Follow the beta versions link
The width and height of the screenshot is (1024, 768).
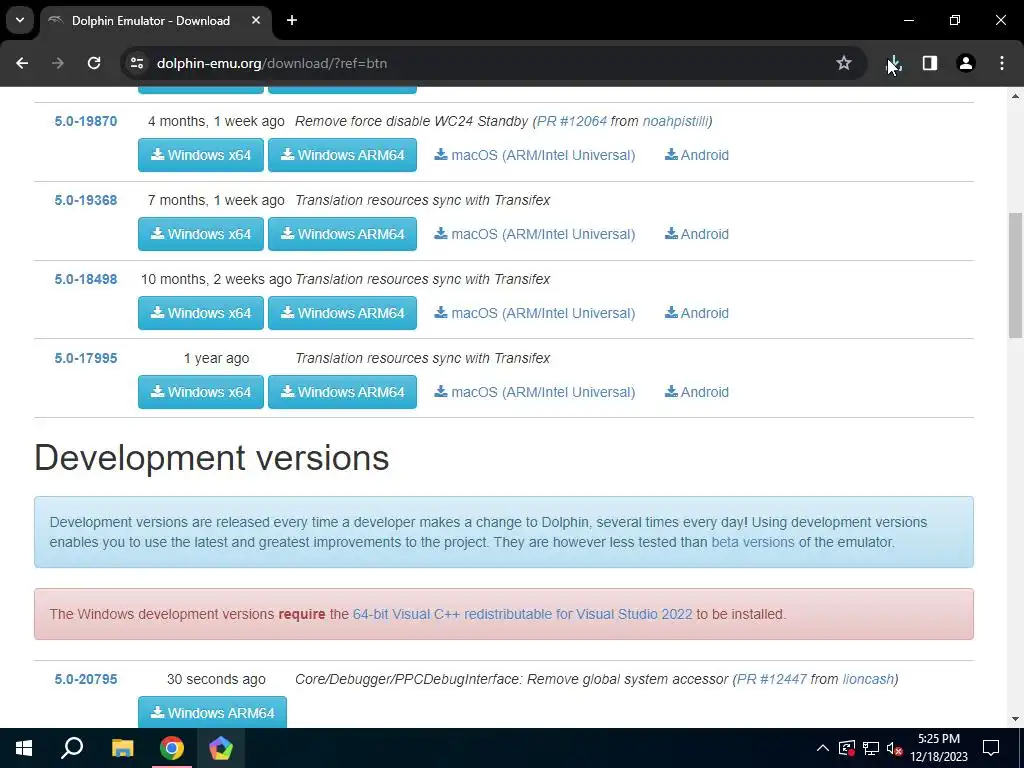pyautogui.click(x=753, y=543)
